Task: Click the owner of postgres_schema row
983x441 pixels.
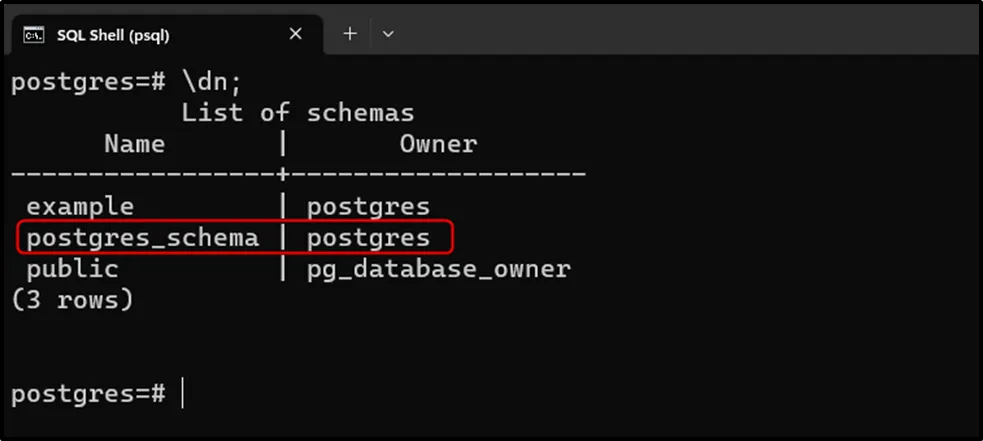Action: (x=368, y=238)
